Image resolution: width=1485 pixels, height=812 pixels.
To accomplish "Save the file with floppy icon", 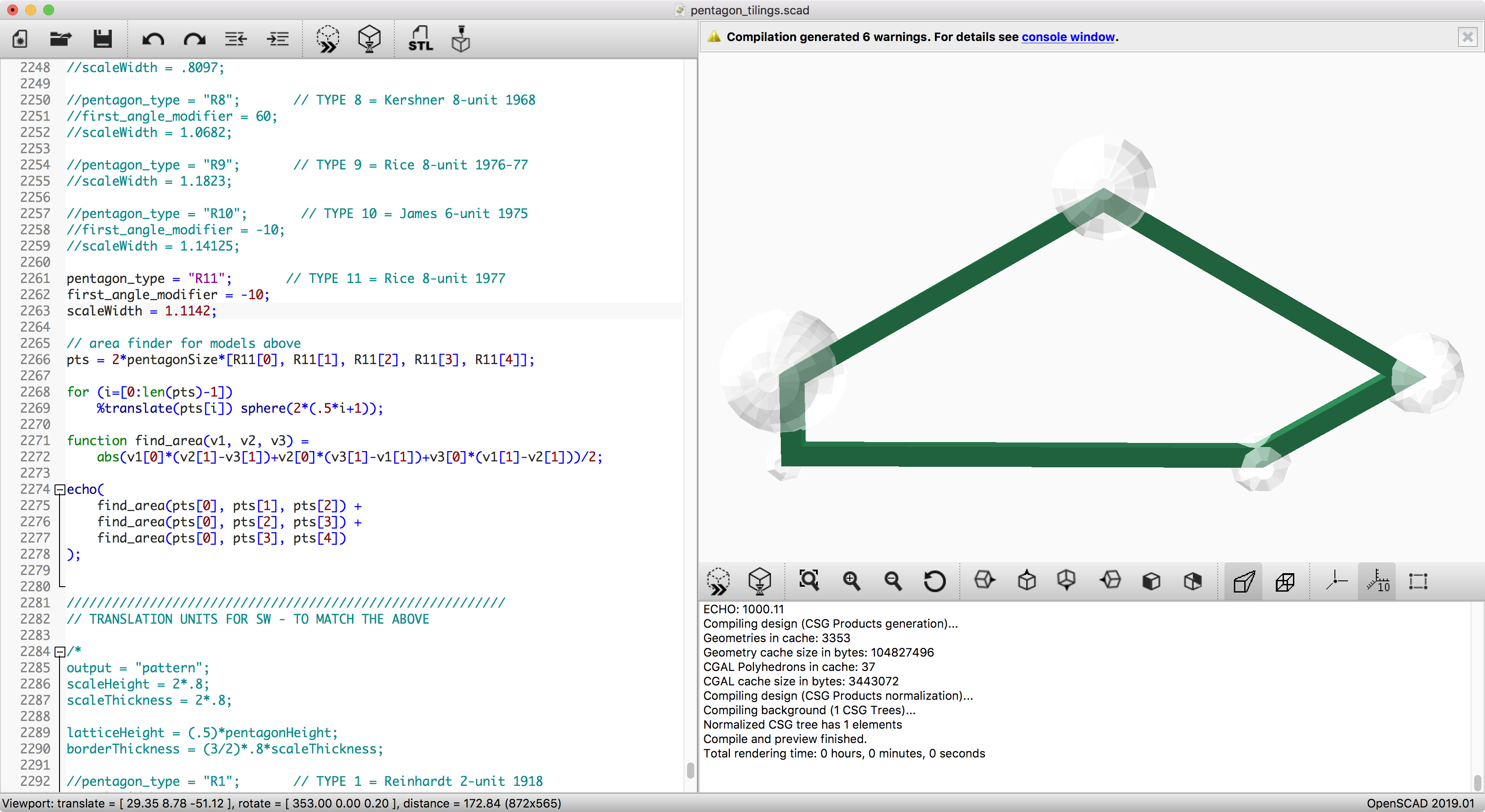I will coord(103,39).
